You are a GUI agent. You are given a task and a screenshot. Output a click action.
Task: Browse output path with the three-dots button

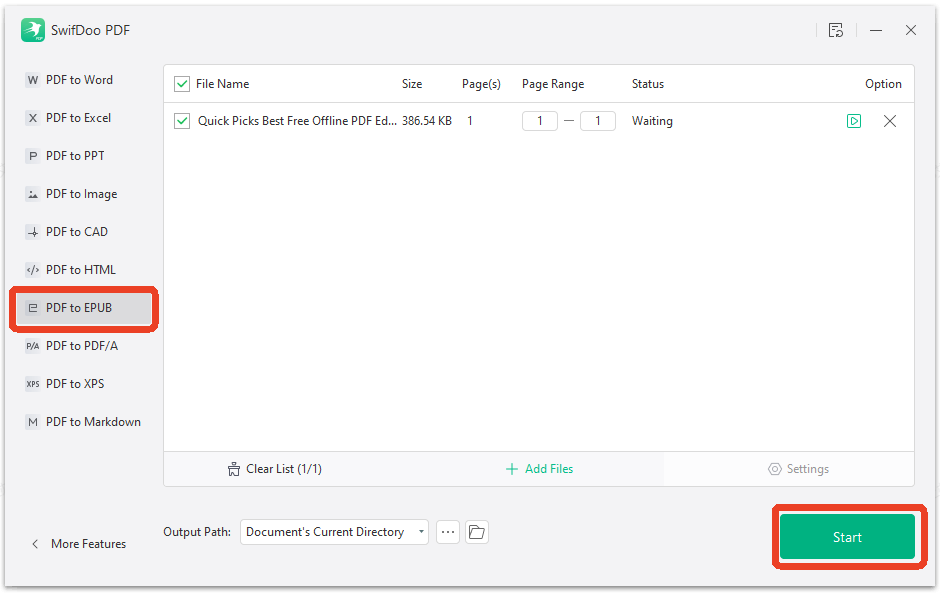[448, 532]
